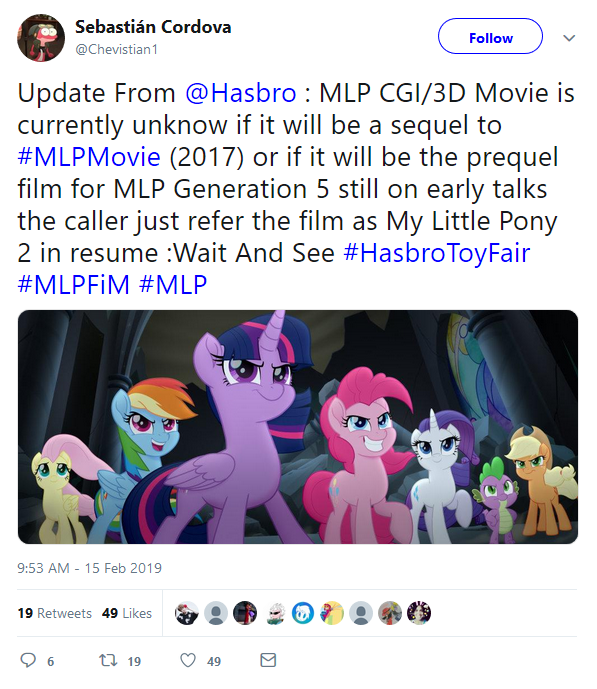
Task: Click the Follow button
Action: (490, 36)
